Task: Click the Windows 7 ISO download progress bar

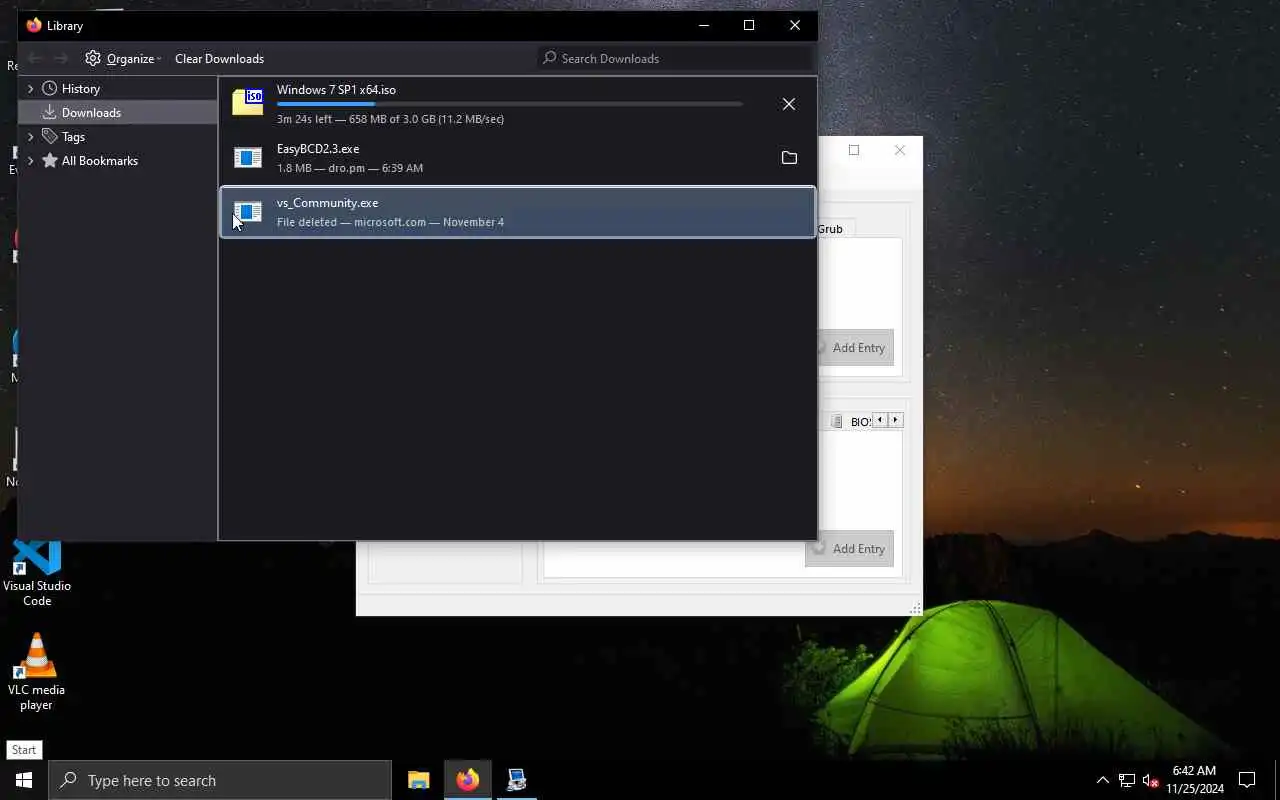Action: point(510,104)
